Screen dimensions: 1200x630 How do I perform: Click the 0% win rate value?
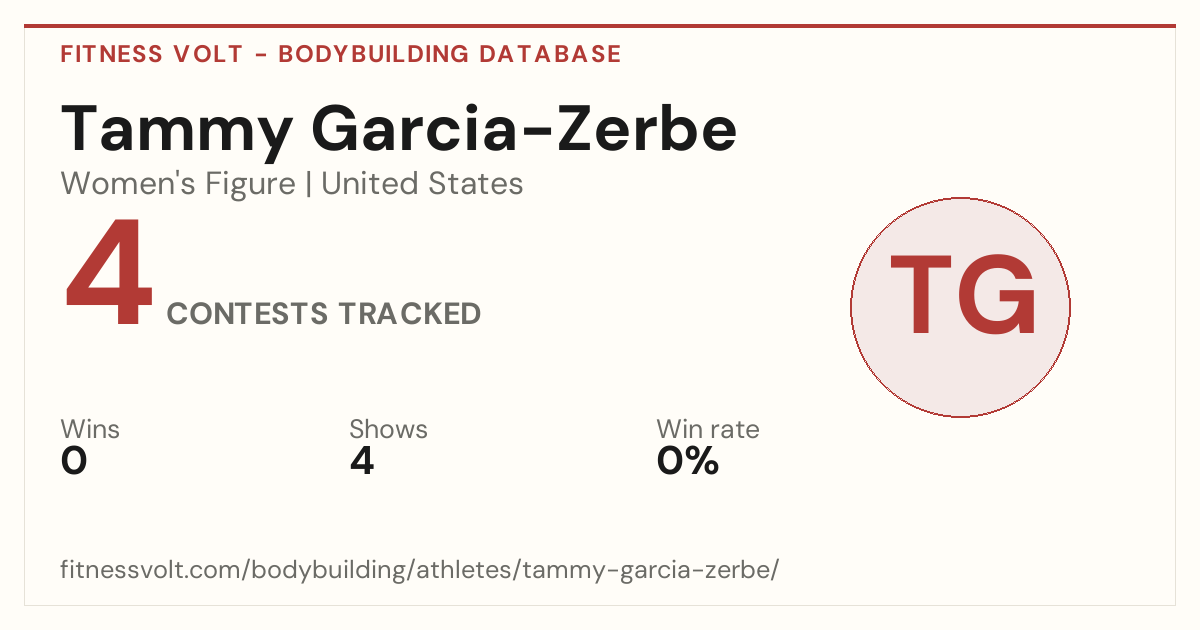click(x=688, y=461)
